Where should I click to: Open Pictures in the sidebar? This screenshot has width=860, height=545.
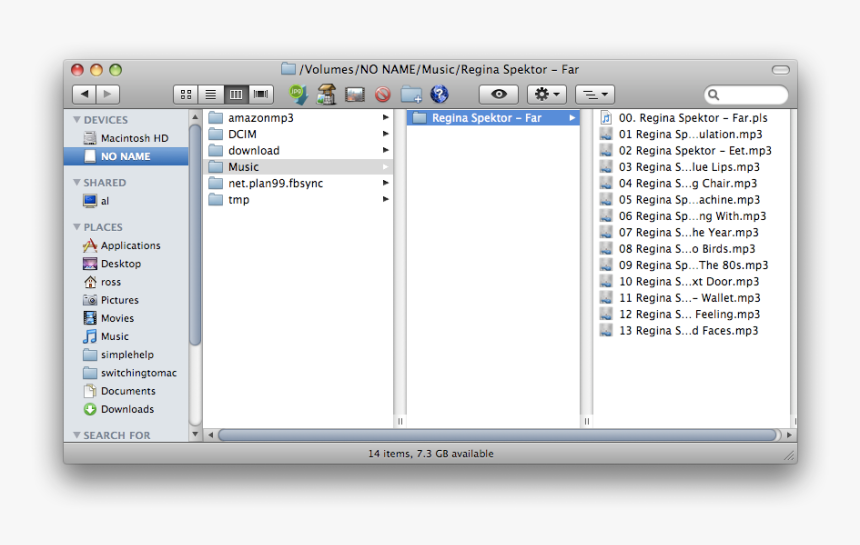(x=126, y=300)
